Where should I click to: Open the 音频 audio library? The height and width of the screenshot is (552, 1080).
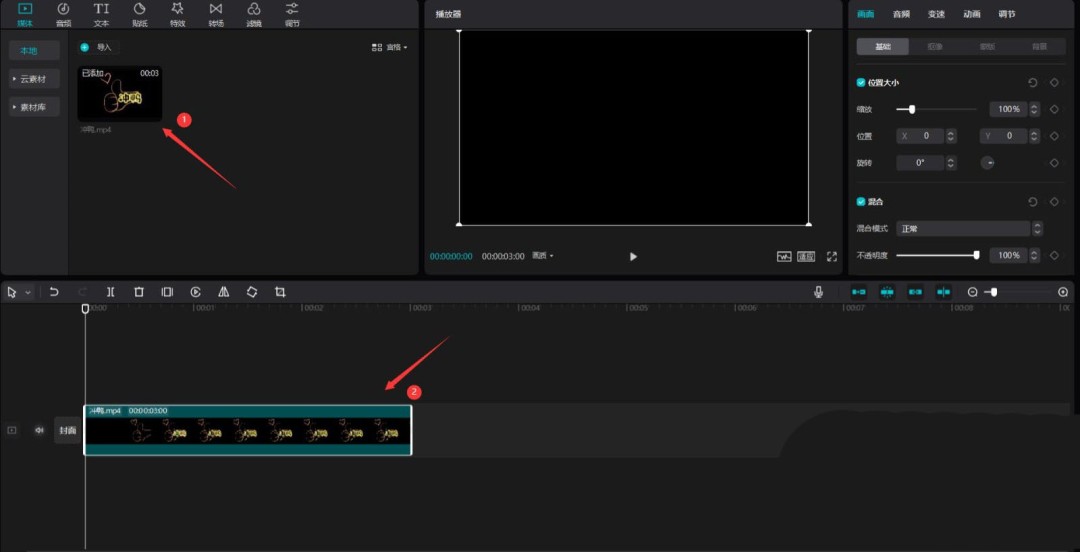63,14
